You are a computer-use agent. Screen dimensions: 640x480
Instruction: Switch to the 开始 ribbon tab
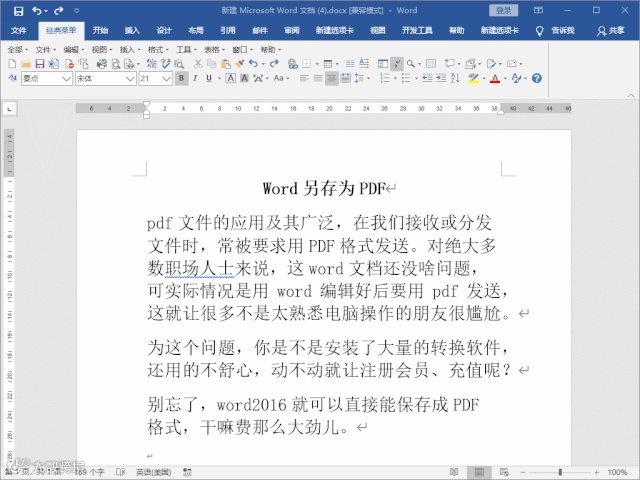click(x=100, y=30)
